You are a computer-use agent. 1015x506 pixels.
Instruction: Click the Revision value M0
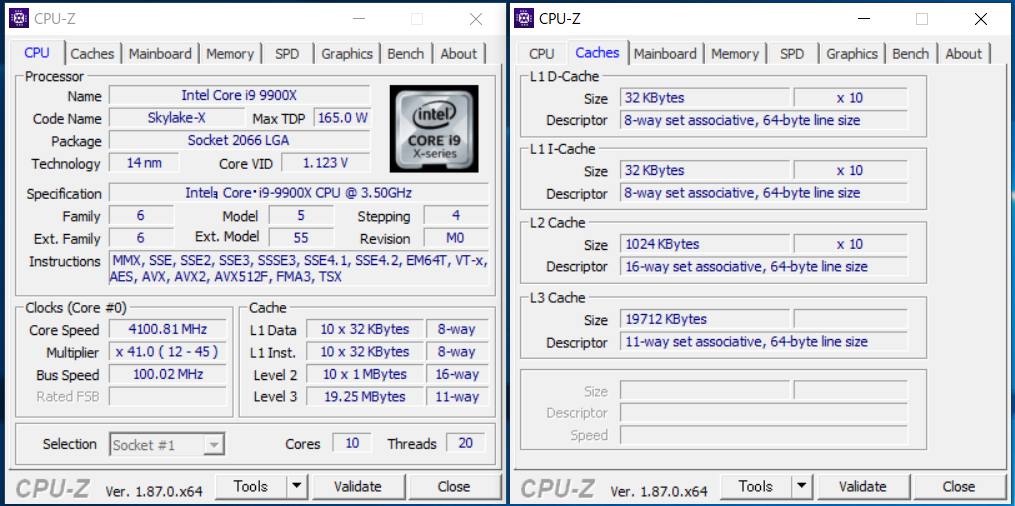click(456, 237)
